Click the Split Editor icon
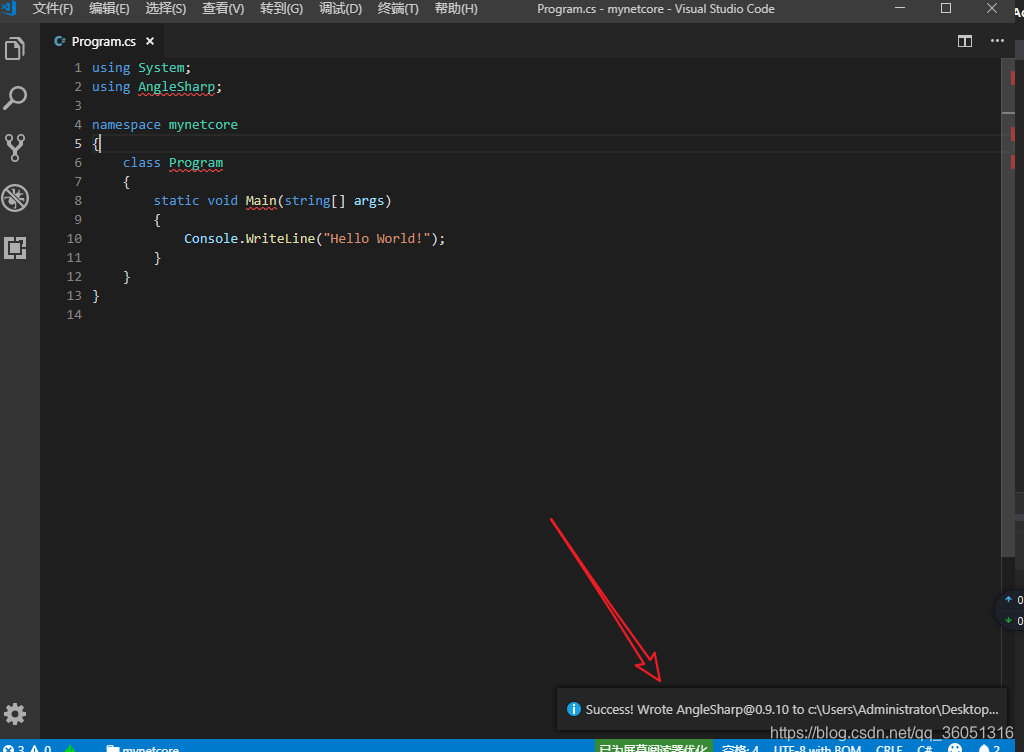The image size is (1024, 752). pos(964,41)
